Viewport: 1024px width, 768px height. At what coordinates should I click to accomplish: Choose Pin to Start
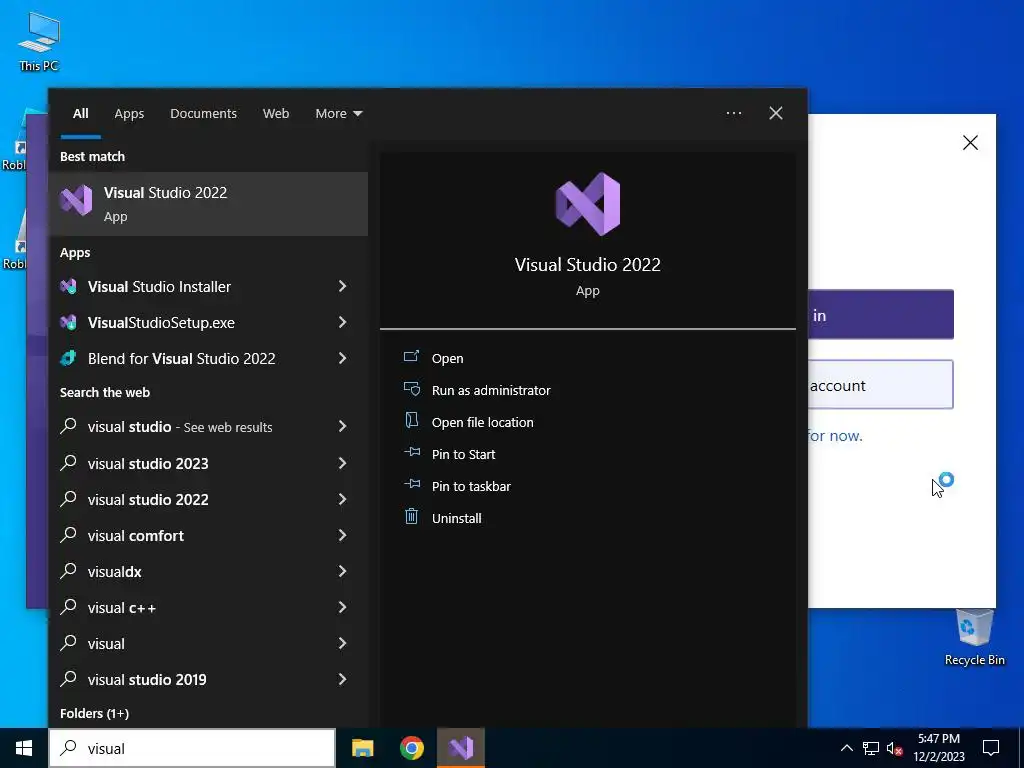pos(463,455)
